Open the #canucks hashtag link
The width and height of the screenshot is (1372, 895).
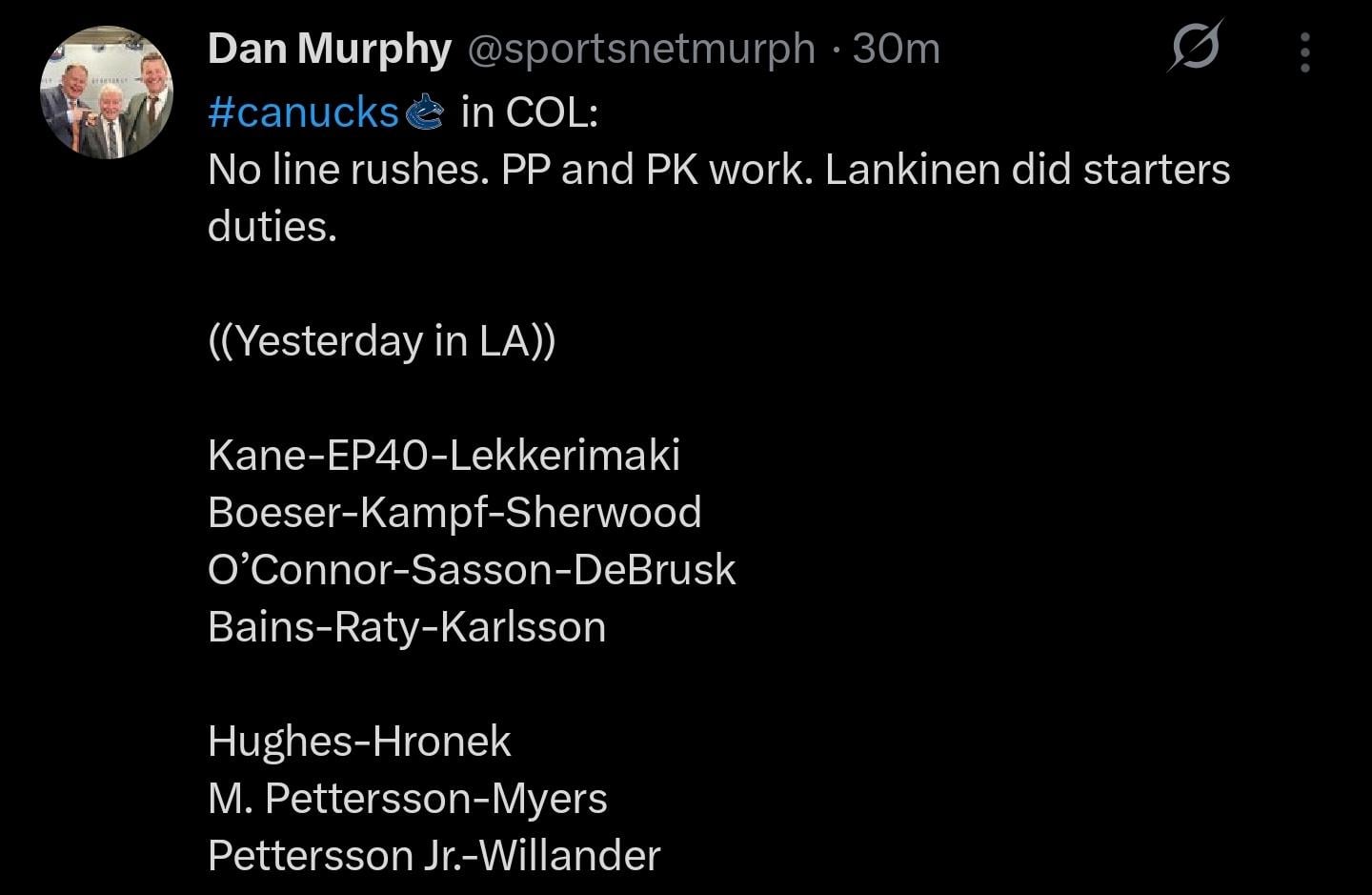301,112
